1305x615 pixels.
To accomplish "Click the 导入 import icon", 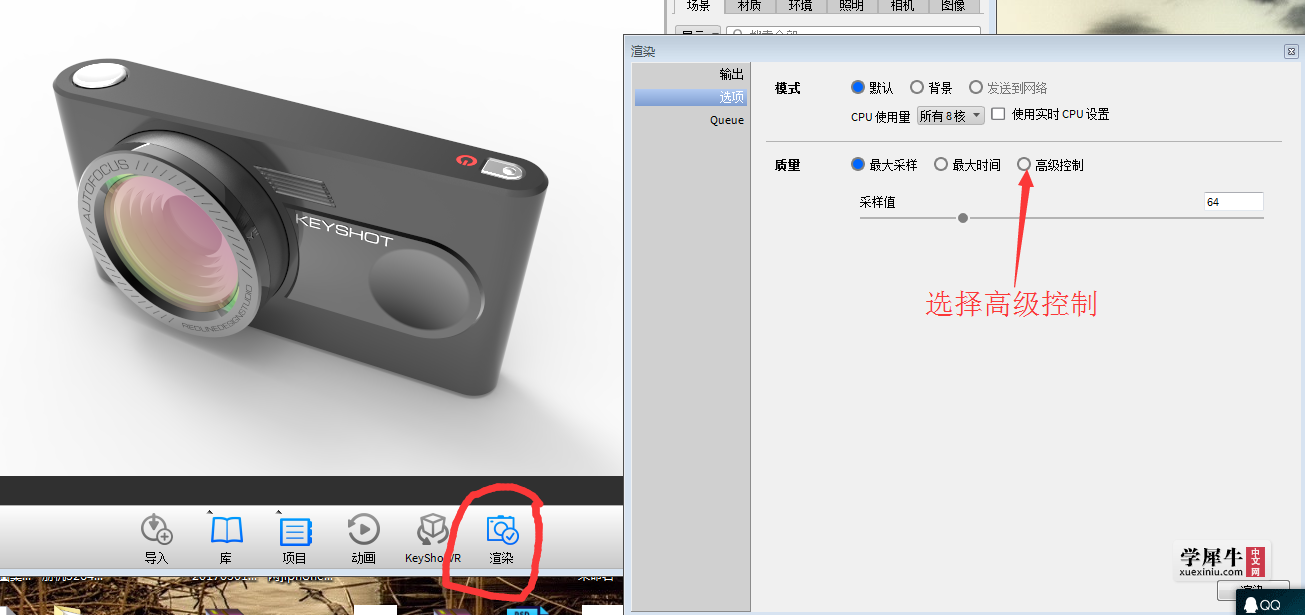I will pos(157,530).
